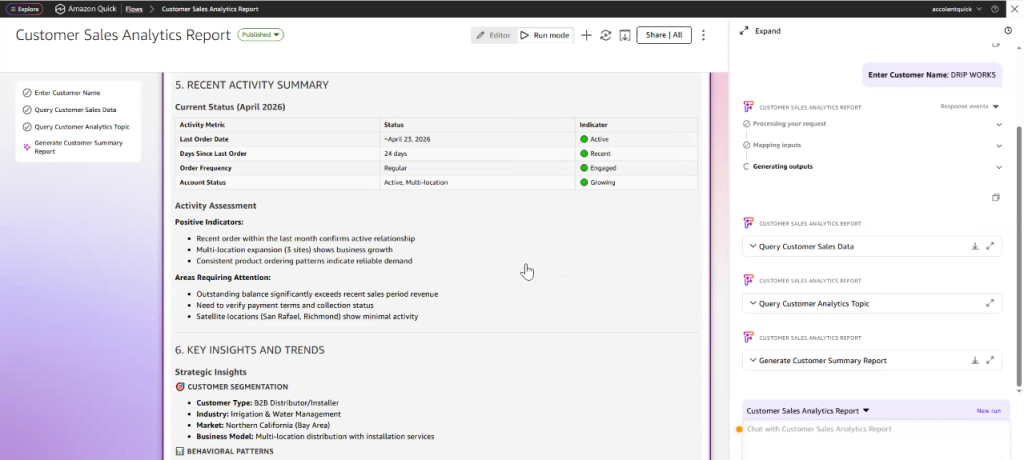The height and width of the screenshot is (460, 1024).
Task: Start a New run
Action: pyautogui.click(x=988, y=411)
